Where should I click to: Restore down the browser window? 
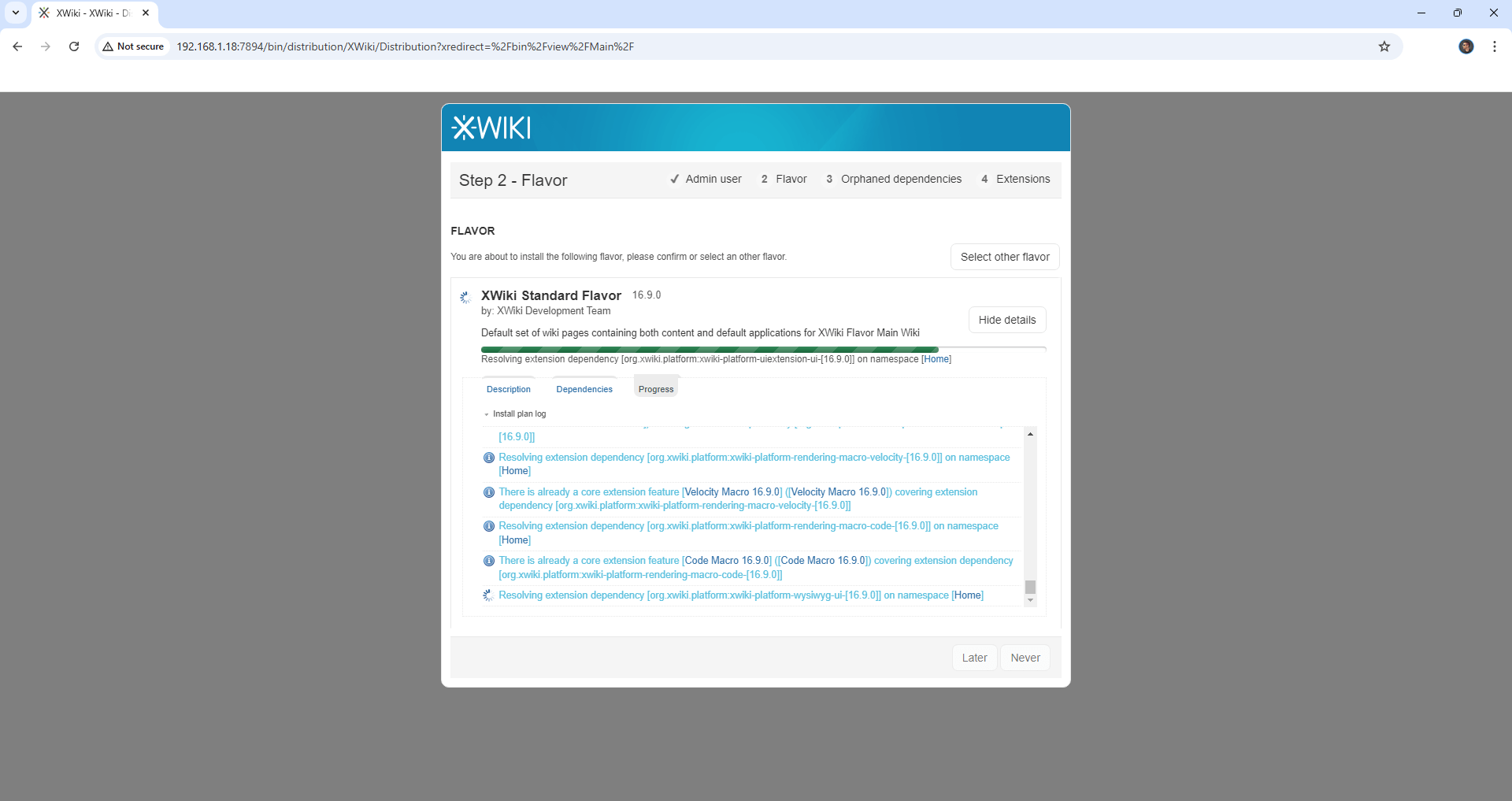[1458, 13]
